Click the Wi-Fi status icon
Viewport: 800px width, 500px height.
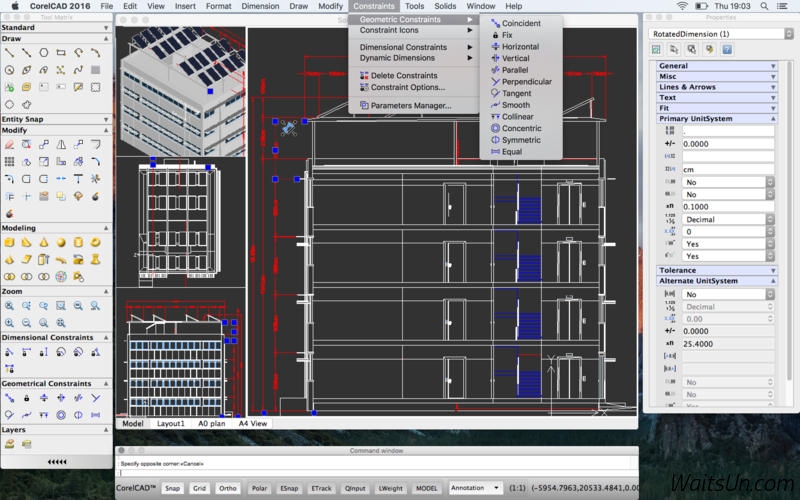pyautogui.click(x=682, y=6)
